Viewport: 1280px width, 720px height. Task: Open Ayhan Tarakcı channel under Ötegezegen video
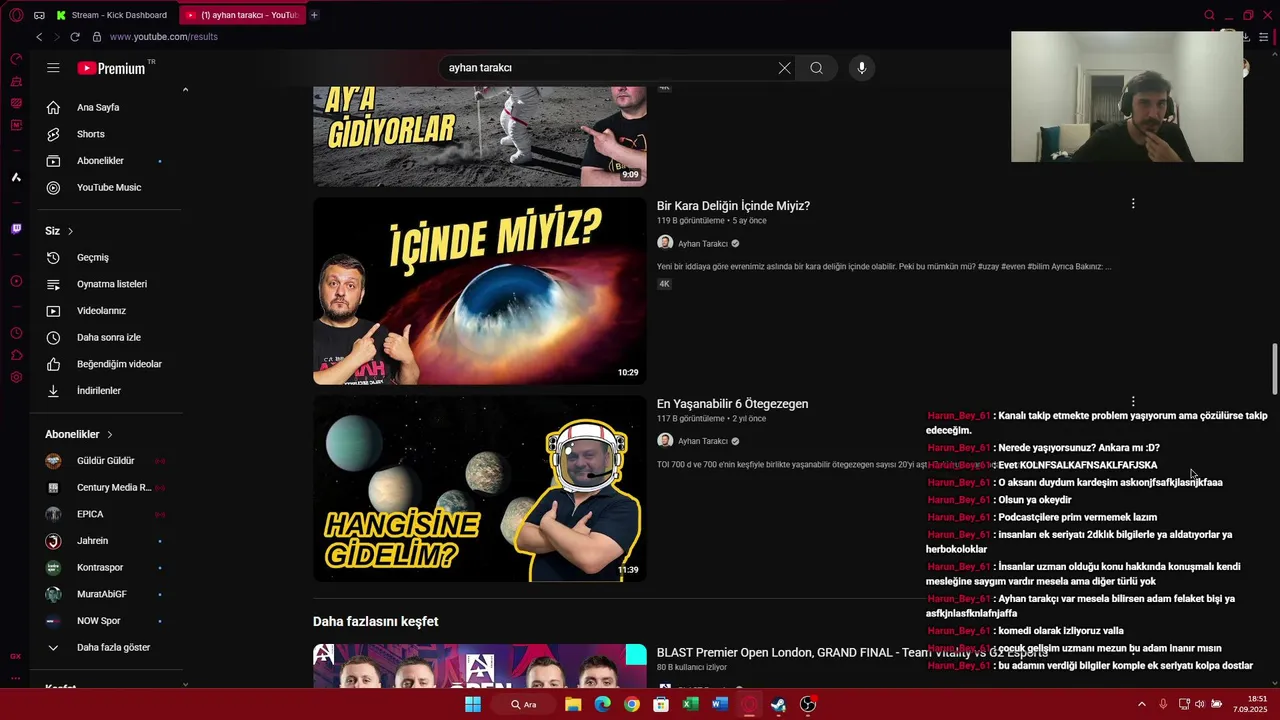703,441
